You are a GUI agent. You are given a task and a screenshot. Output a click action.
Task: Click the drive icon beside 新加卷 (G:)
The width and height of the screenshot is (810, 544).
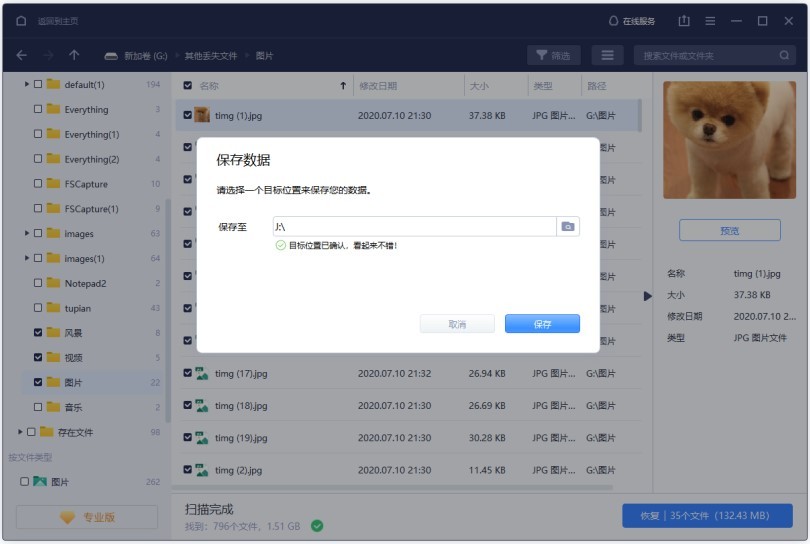pyautogui.click(x=111, y=56)
